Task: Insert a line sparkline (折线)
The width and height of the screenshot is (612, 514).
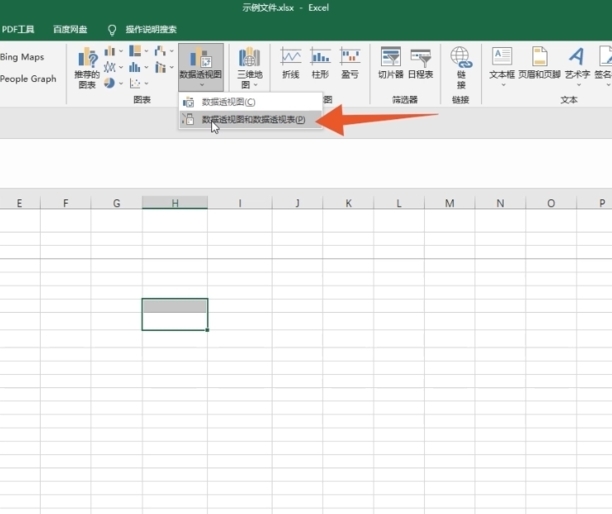Action: 291,63
